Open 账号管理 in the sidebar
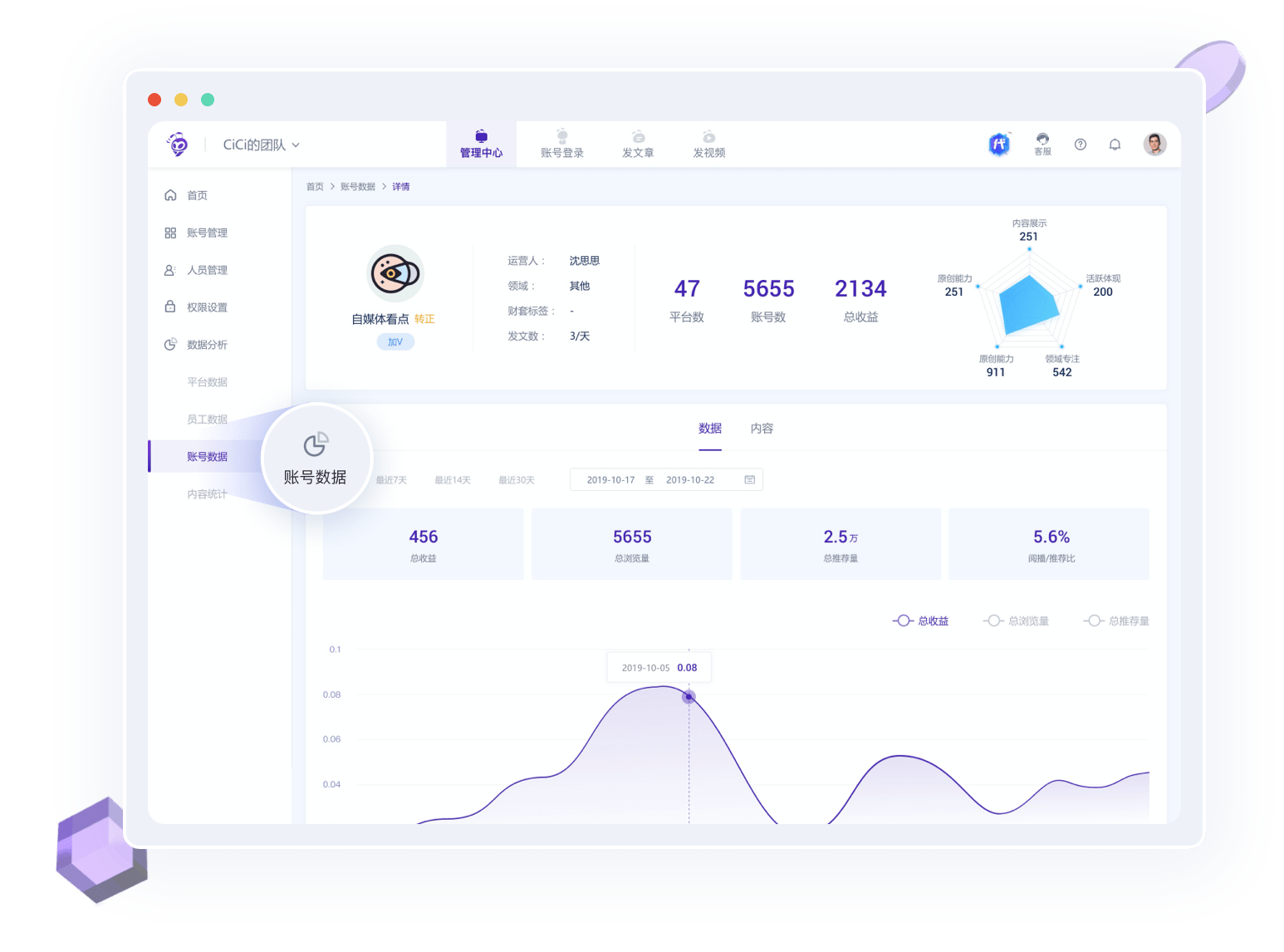Viewport: 1284px width, 952px height. click(207, 233)
